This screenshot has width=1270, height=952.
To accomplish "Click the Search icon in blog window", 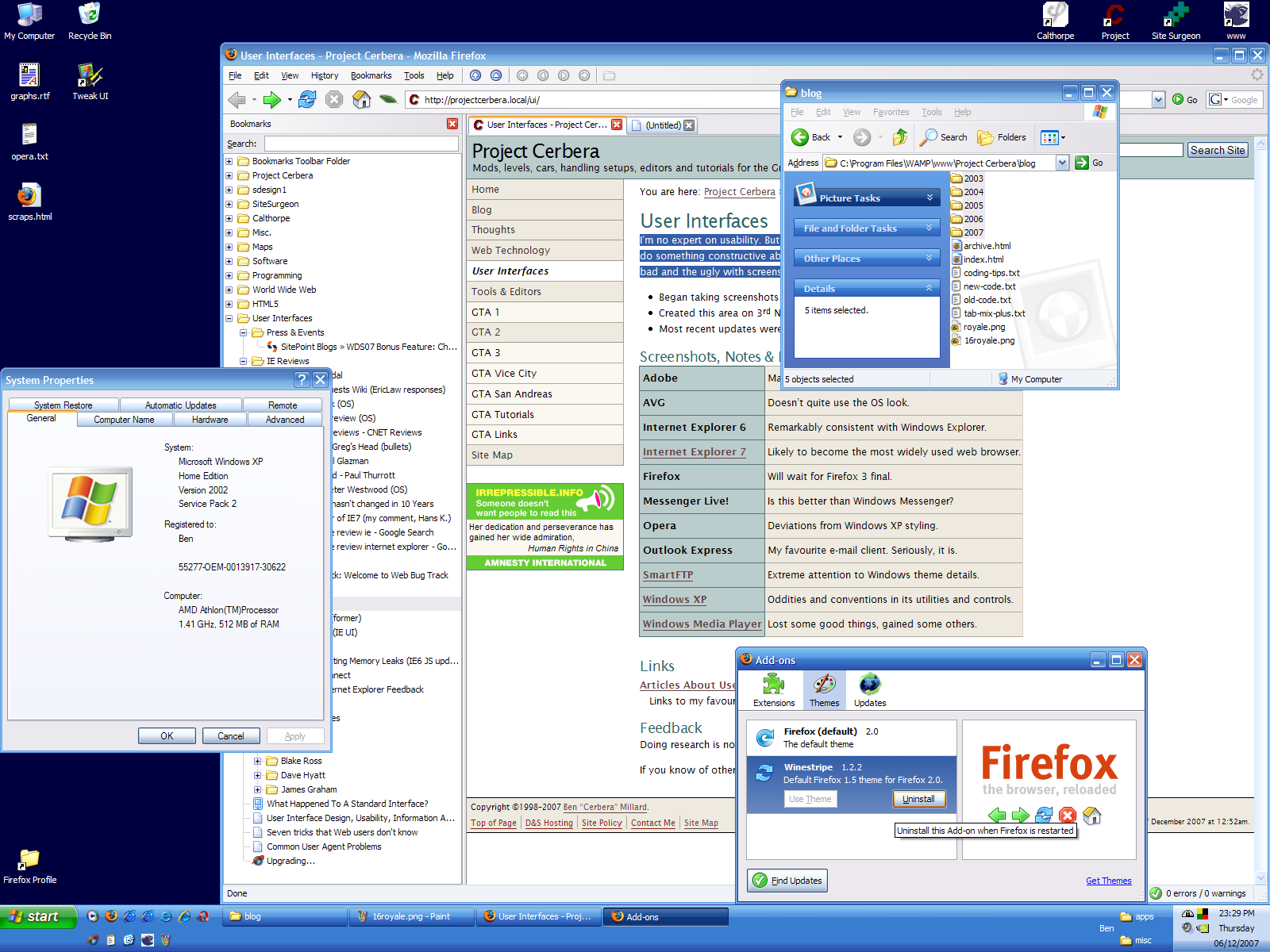I will coord(944,137).
